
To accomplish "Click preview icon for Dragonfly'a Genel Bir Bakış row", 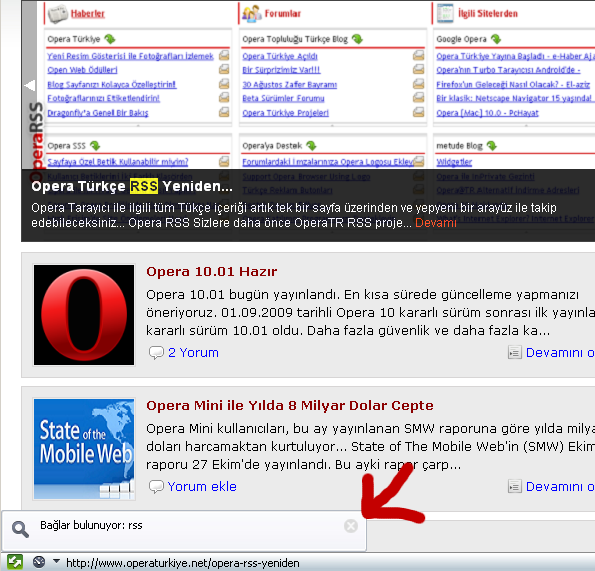I will tap(224, 112).
